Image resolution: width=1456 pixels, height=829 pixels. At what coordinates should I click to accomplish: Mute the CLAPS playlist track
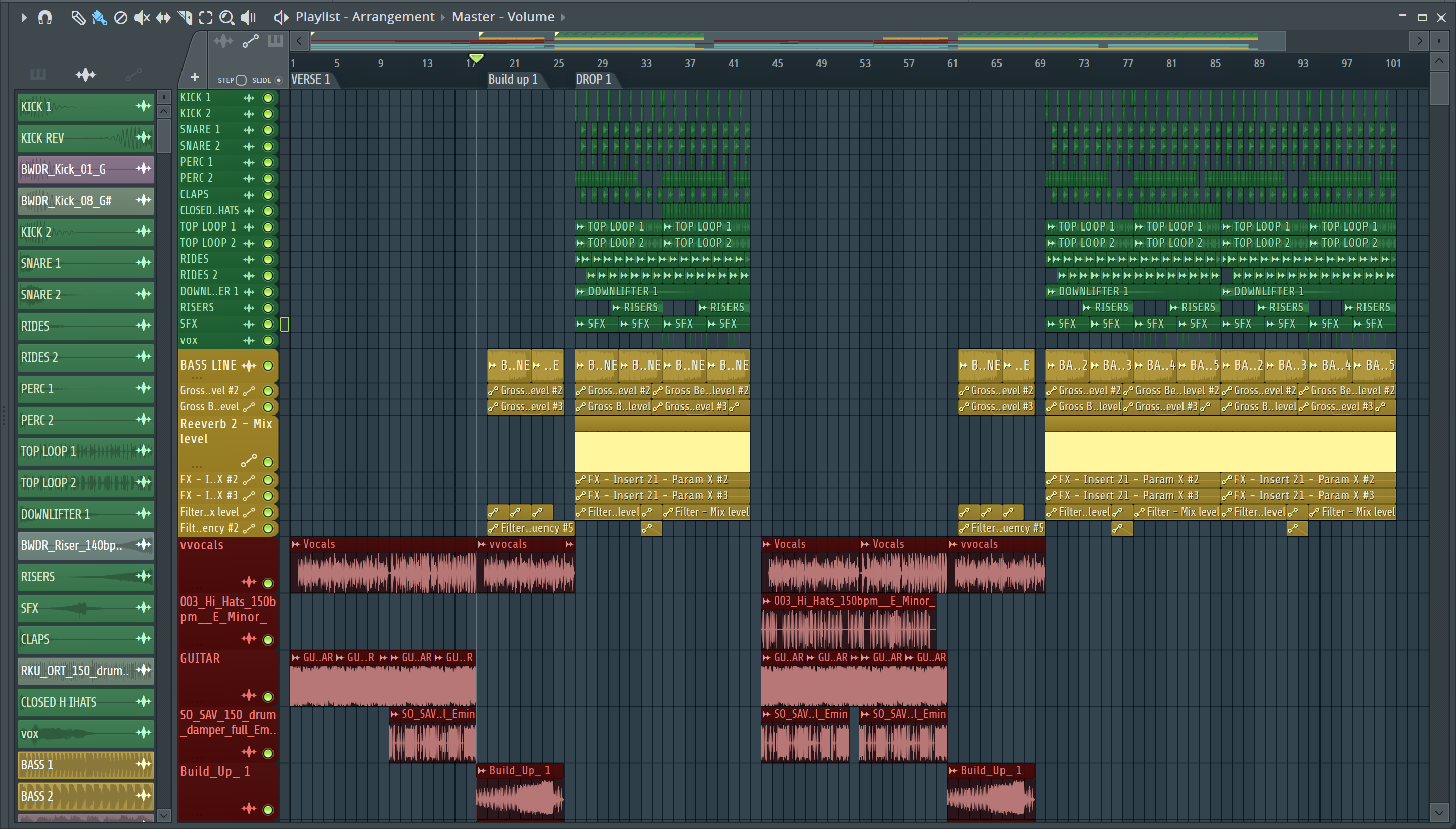(x=267, y=195)
